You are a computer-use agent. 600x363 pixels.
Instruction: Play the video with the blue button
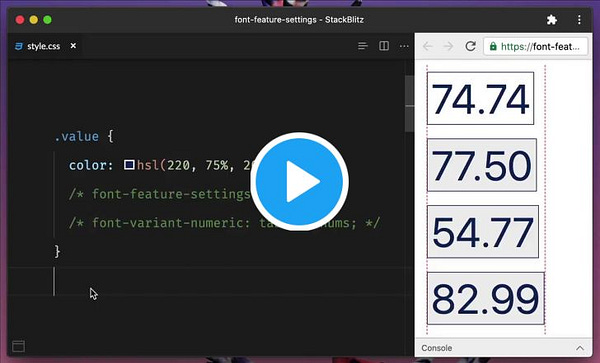click(x=299, y=181)
